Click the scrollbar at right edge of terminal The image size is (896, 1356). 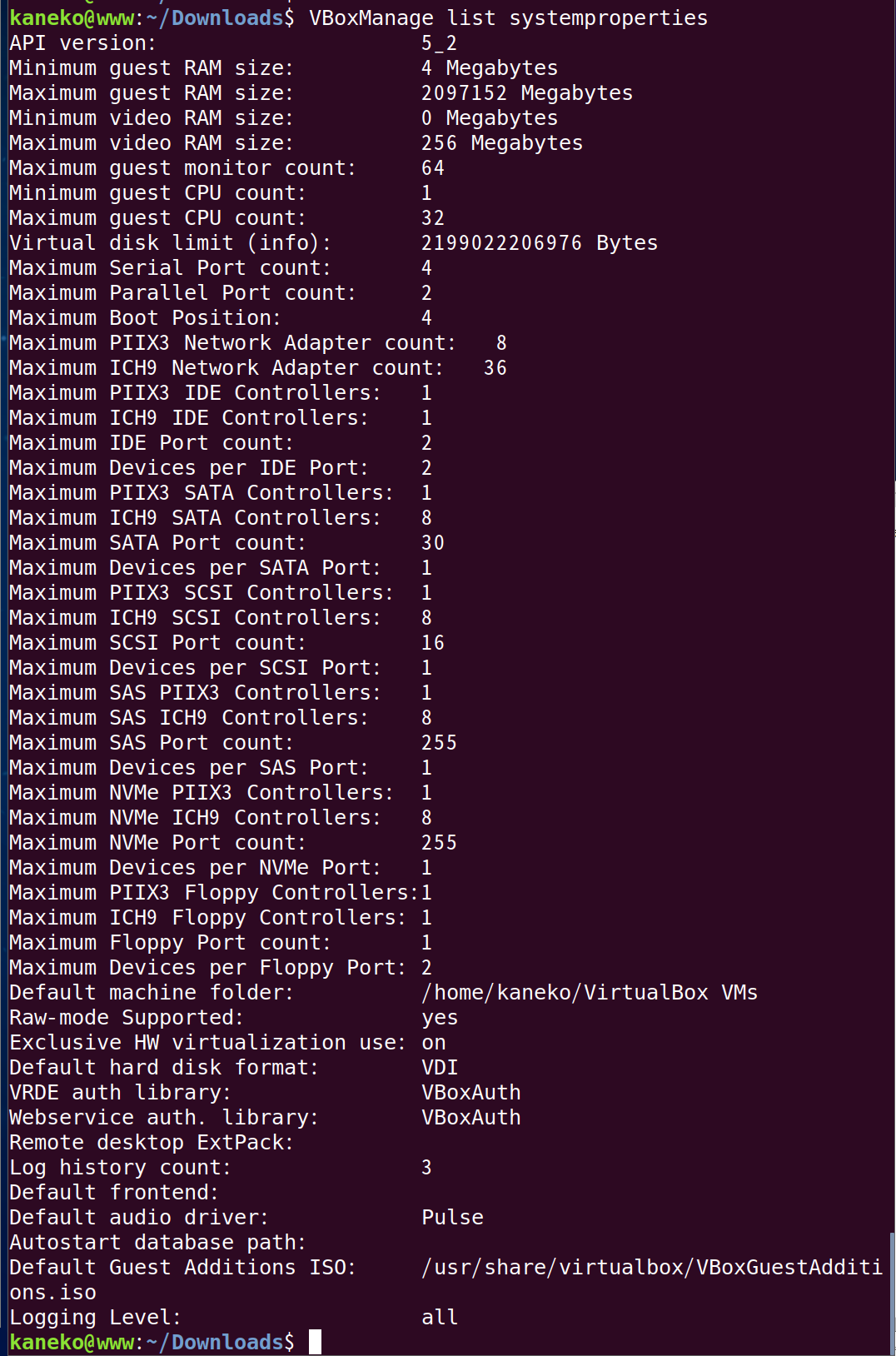tap(892, 1293)
